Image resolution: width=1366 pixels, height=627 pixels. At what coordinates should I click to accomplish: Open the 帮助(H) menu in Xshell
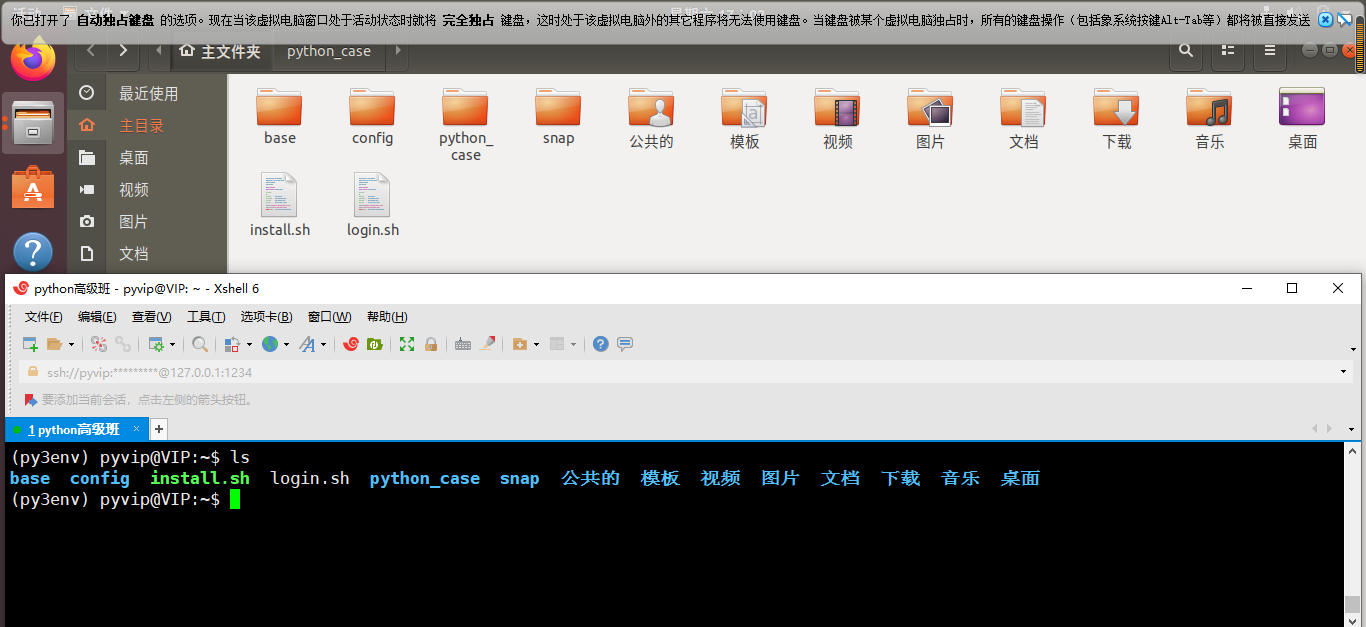coord(387,317)
